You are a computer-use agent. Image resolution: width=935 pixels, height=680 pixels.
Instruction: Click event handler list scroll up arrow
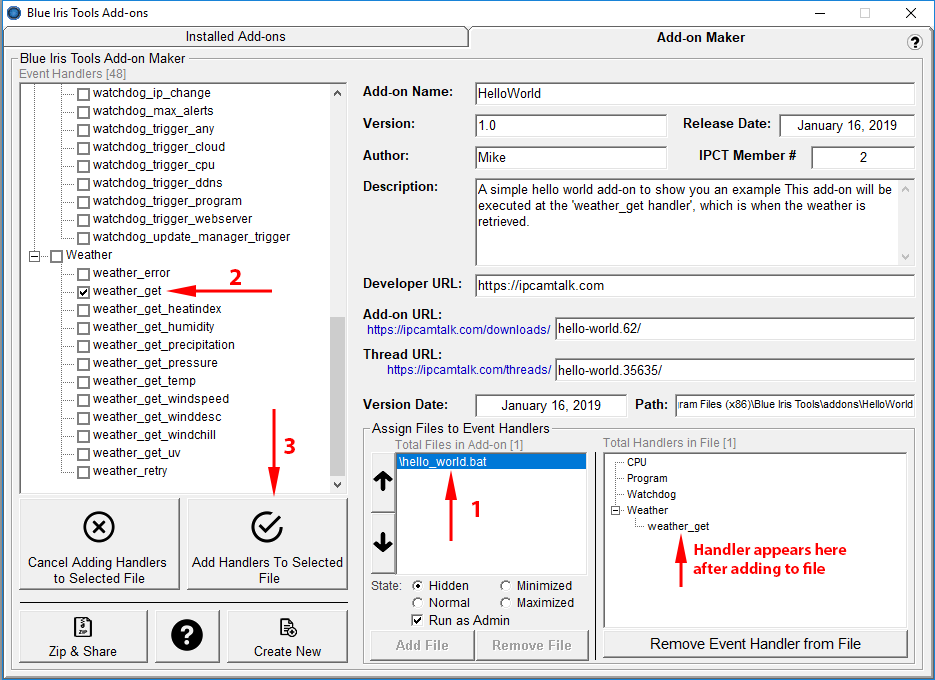click(338, 93)
